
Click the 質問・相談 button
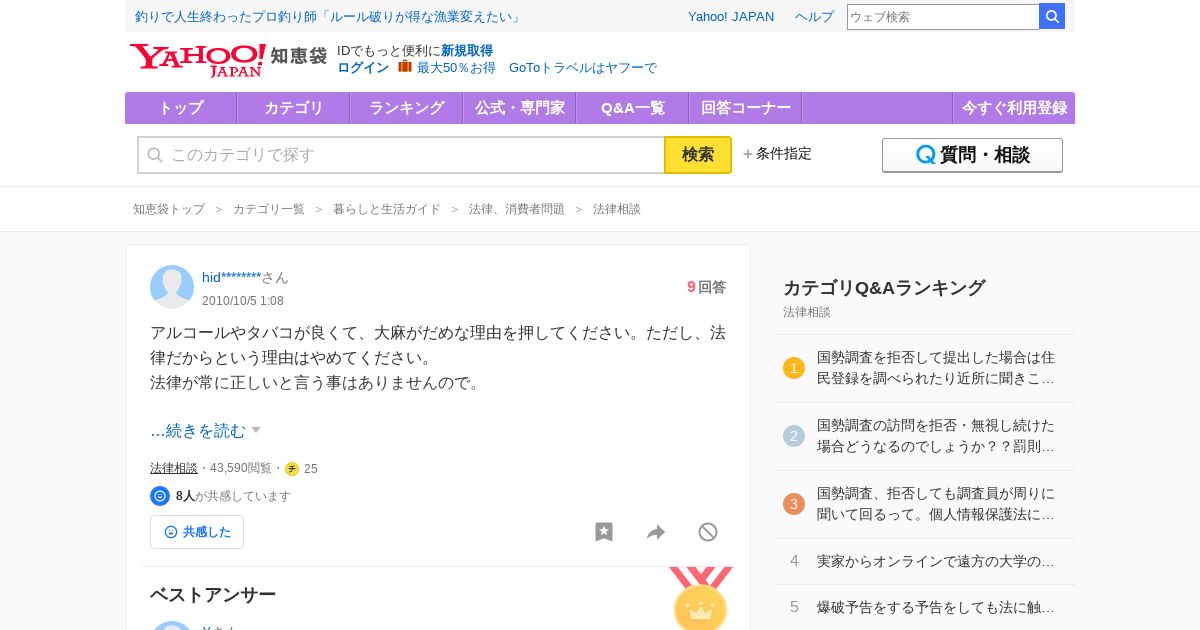[x=972, y=155]
